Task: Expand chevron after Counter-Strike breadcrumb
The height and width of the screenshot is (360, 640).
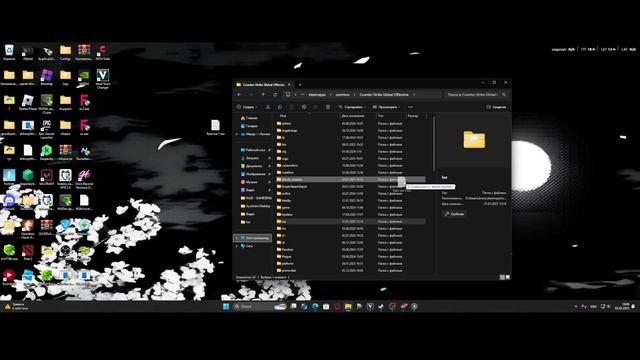Action: click(x=413, y=94)
